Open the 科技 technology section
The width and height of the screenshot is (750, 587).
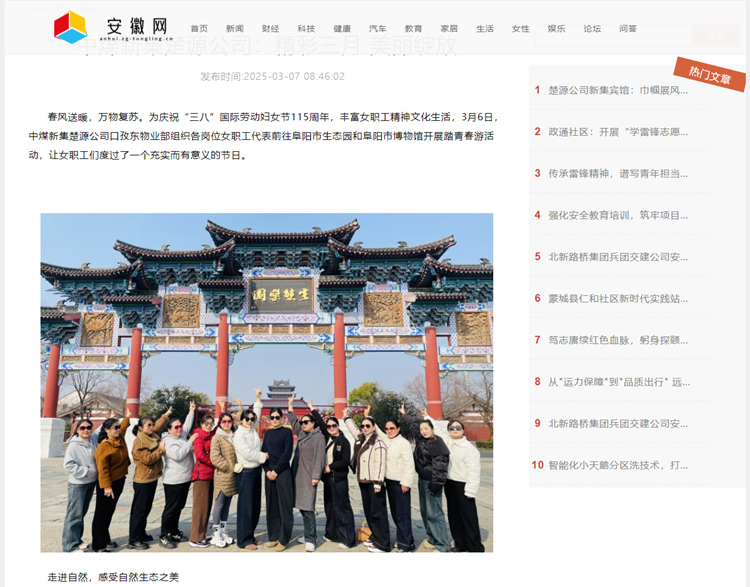tap(306, 29)
